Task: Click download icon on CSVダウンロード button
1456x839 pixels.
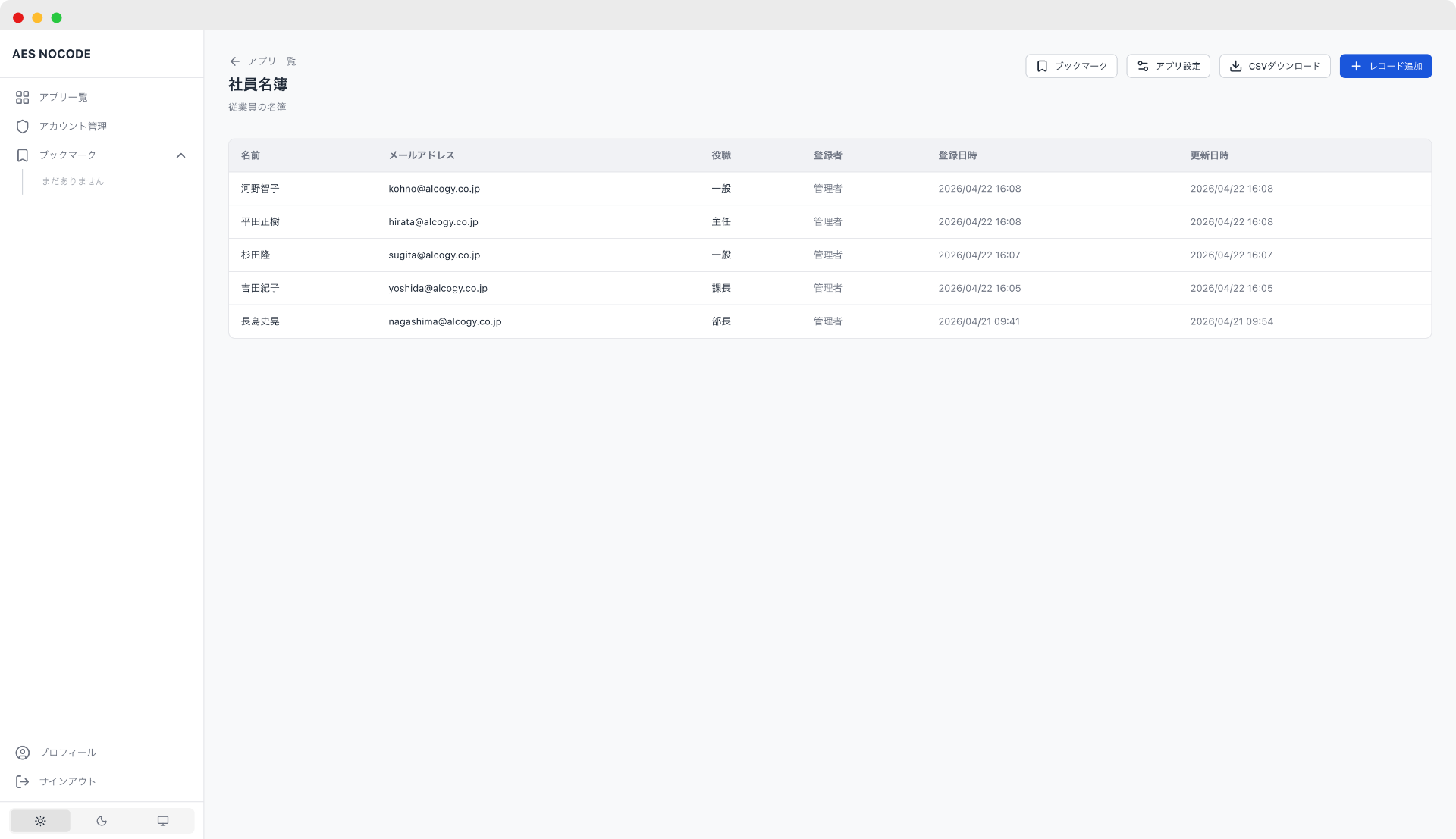Action: point(1235,67)
